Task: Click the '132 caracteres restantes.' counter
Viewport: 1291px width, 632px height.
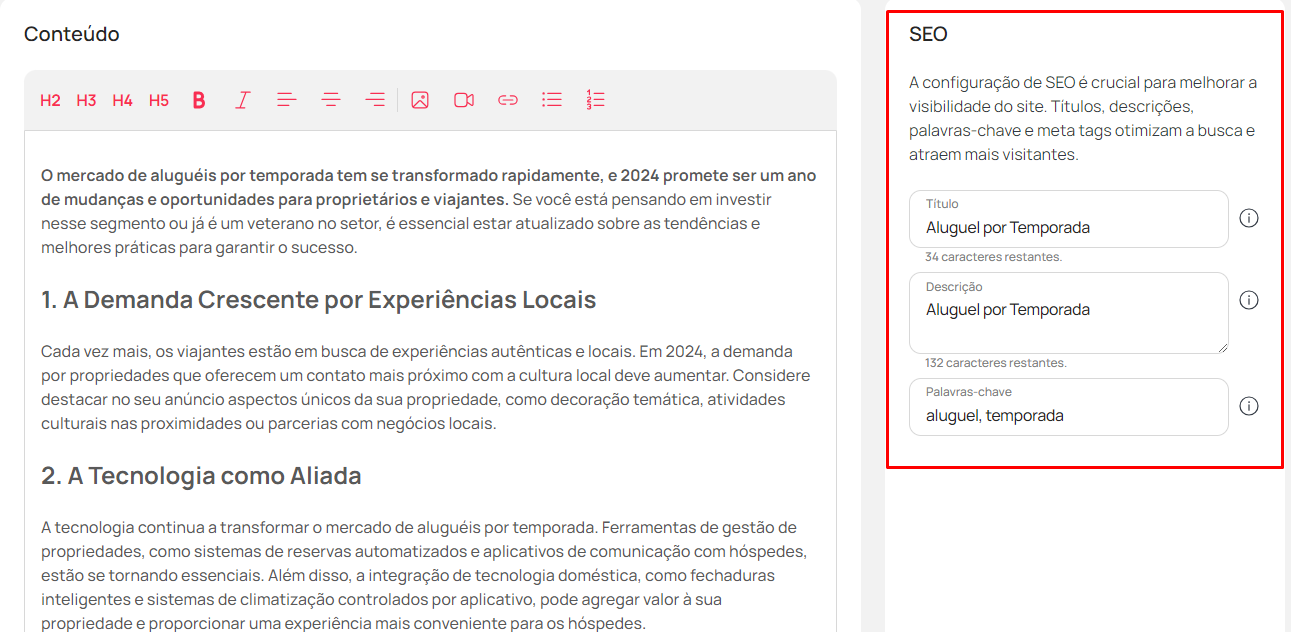Action: (995, 363)
